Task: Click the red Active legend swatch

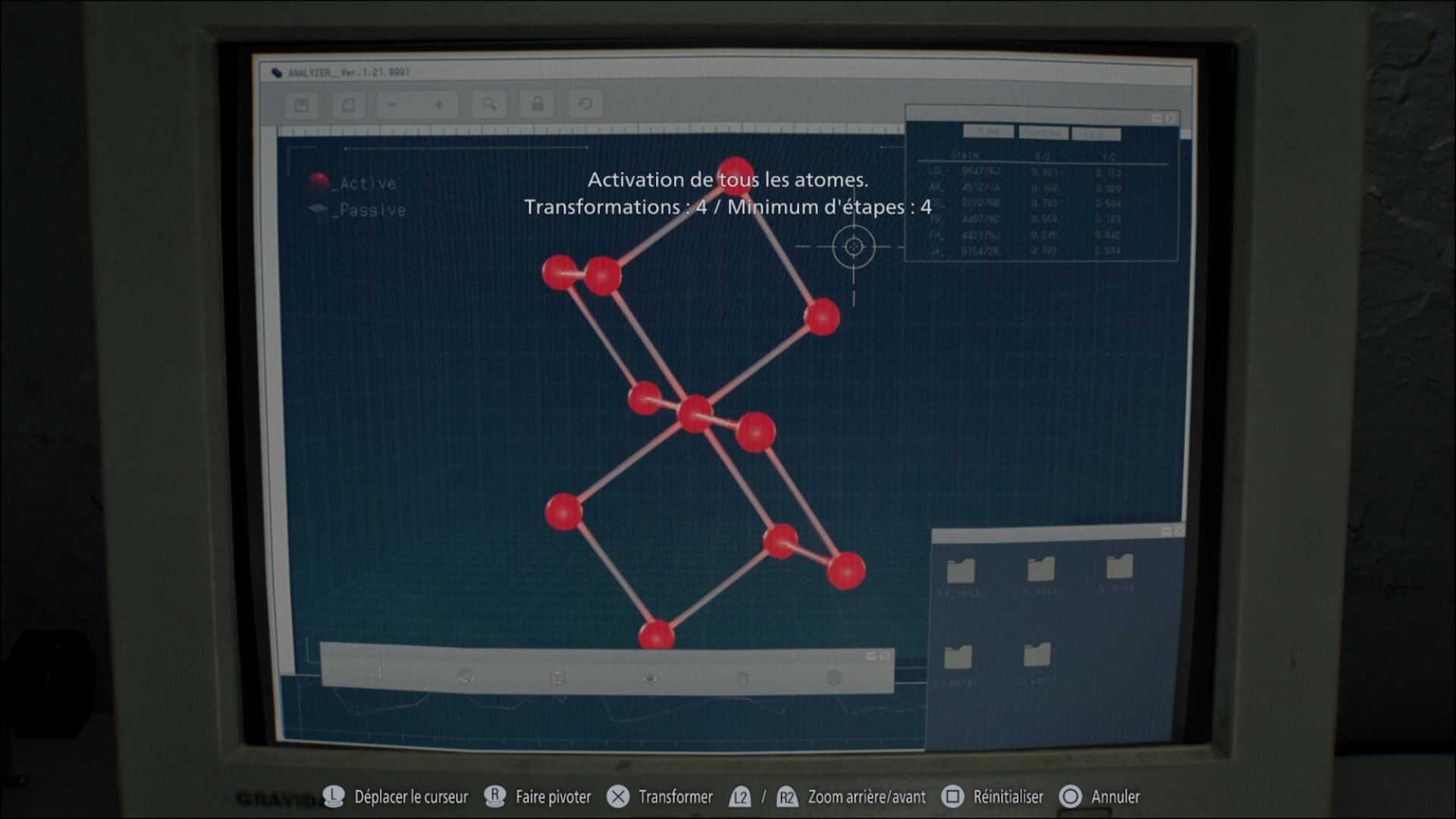Action: (319, 182)
